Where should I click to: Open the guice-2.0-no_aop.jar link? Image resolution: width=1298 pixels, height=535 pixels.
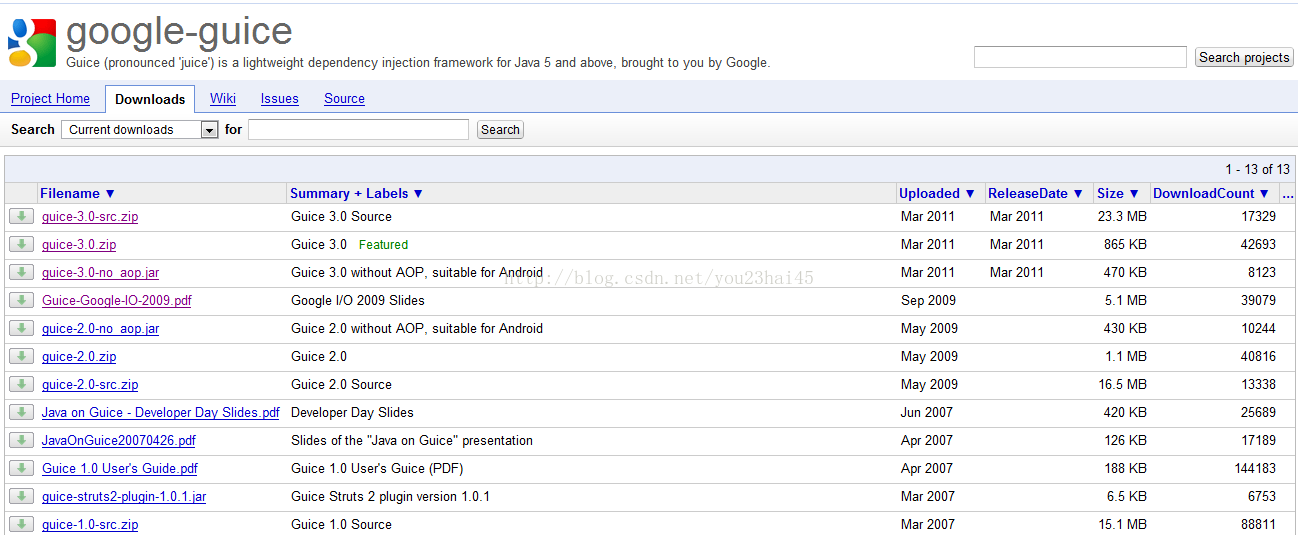click(100, 328)
